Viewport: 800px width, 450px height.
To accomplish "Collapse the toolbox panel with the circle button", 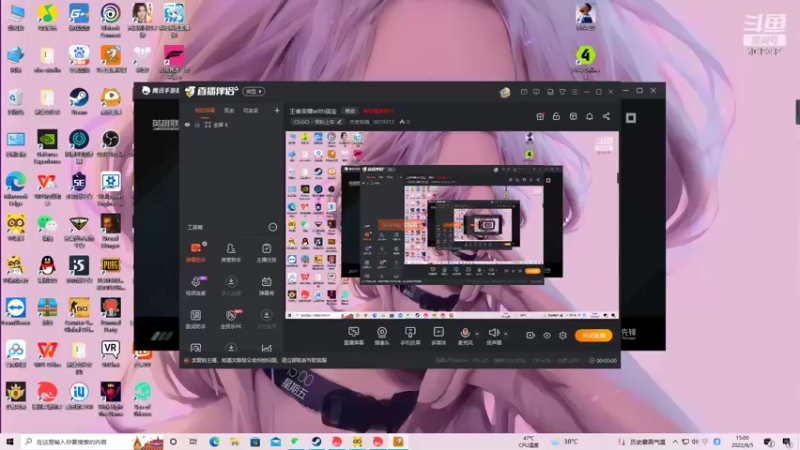I will tap(272, 227).
